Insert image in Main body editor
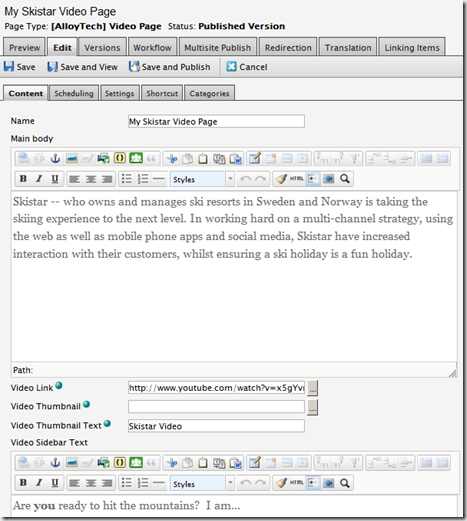Screen dimensions: 467x521 click(72, 158)
